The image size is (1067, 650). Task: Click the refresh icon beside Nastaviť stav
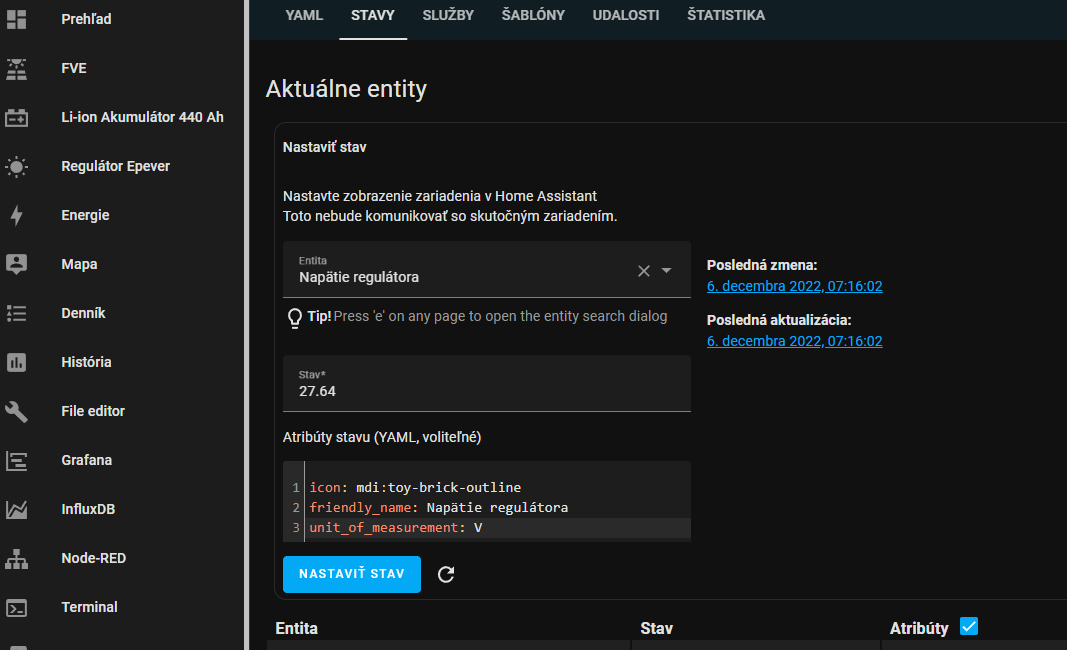pyautogui.click(x=447, y=574)
